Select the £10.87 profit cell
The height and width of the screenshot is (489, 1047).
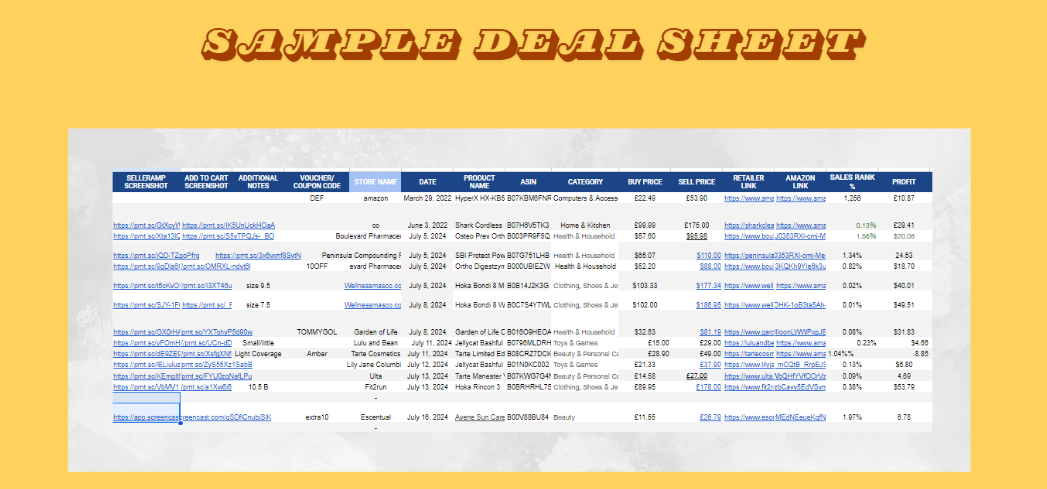[x=903, y=198]
